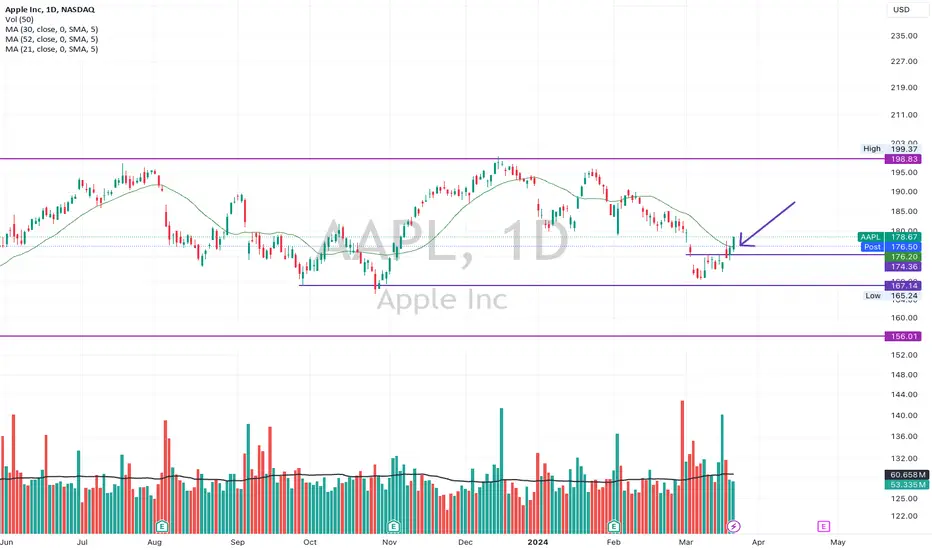The height and width of the screenshot is (550, 932).
Task: Select the blue arrow annotation drawing
Action: coord(767,224)
